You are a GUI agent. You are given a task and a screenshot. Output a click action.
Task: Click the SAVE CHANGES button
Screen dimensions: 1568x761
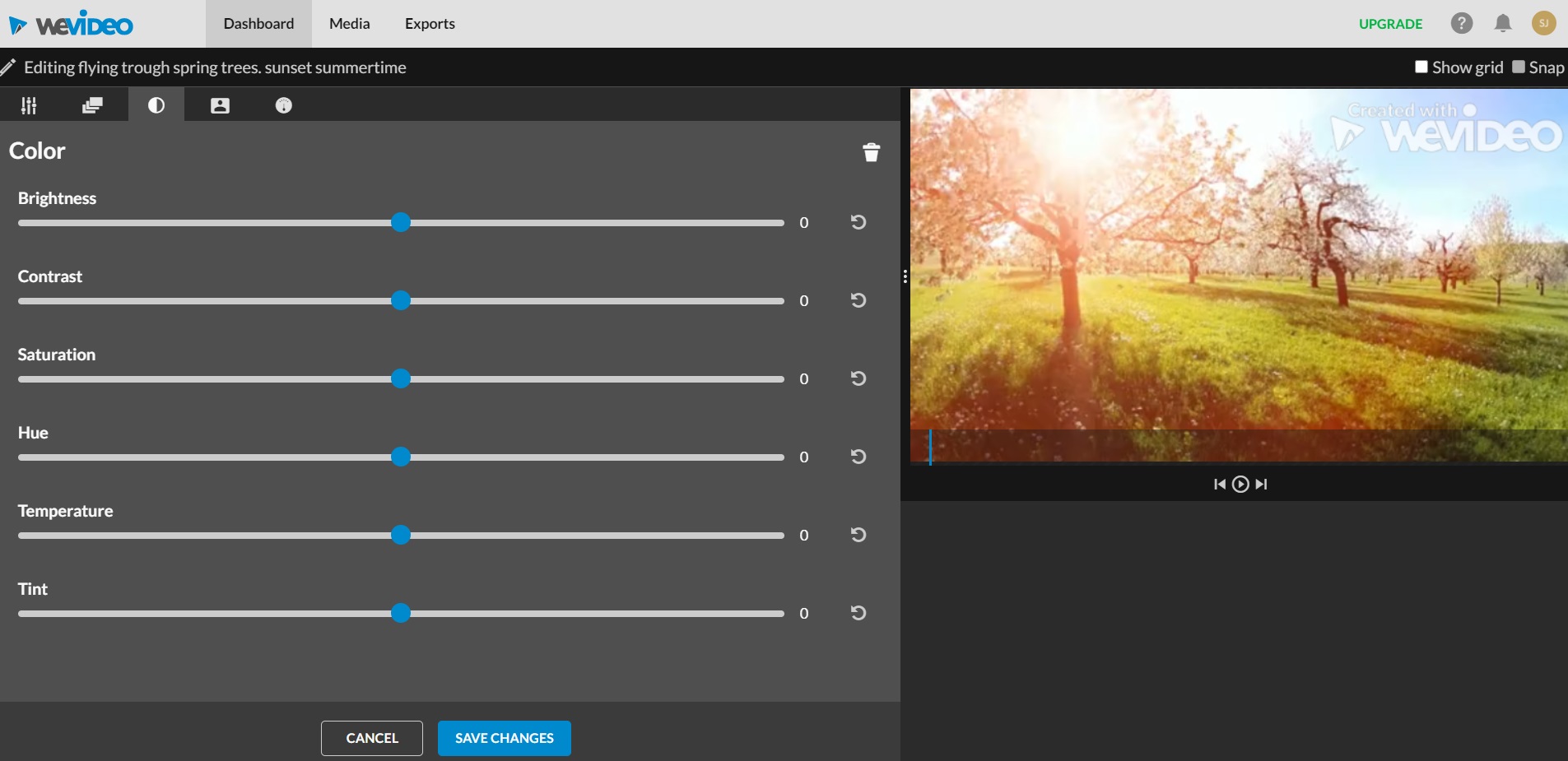pos(505,738)
